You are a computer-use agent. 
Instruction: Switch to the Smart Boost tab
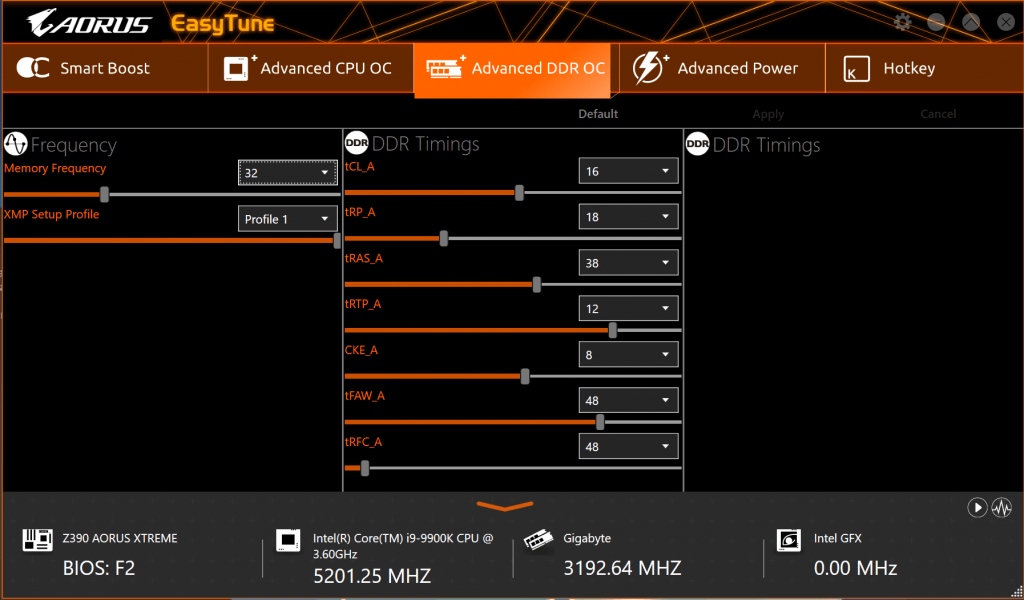[x=105, y=68]
